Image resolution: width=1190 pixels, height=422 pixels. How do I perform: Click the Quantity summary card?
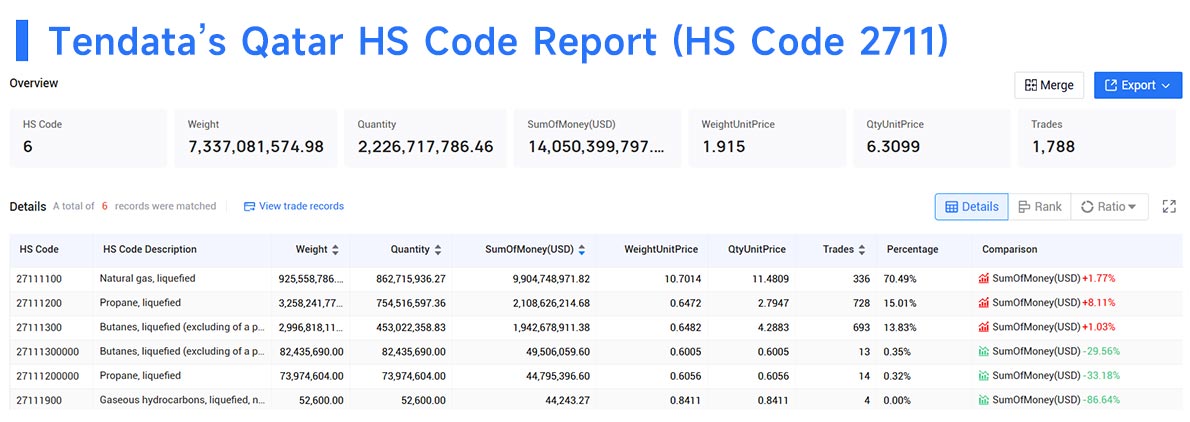425,138
